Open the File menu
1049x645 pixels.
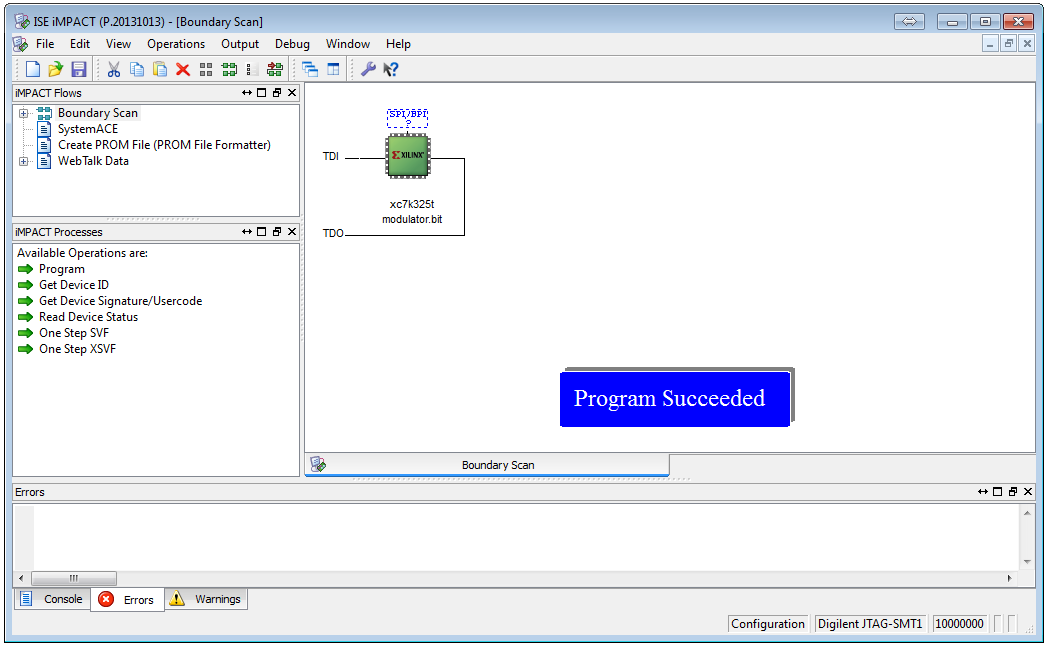click(45, 44)
